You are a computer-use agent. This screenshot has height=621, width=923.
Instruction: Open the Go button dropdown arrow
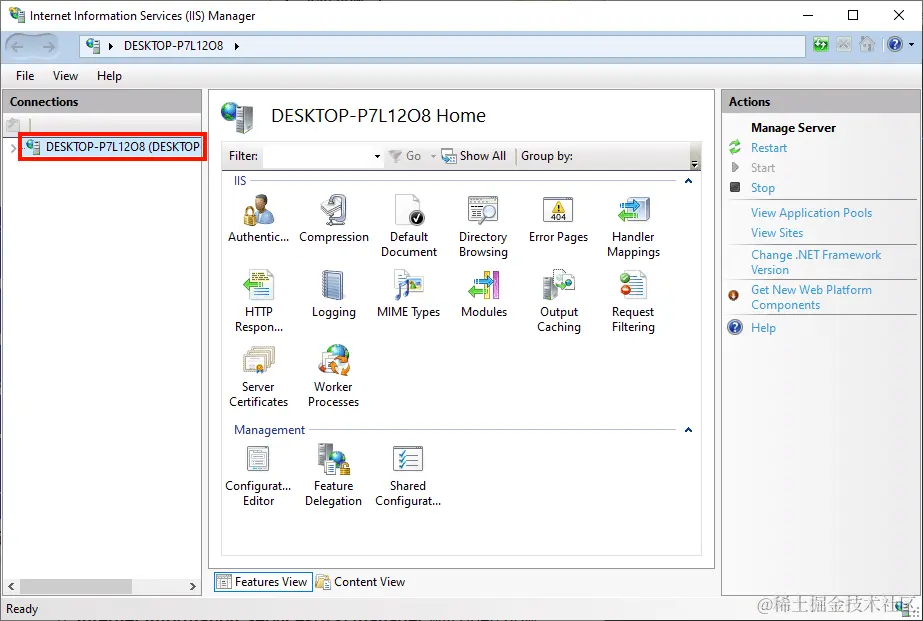433,157
